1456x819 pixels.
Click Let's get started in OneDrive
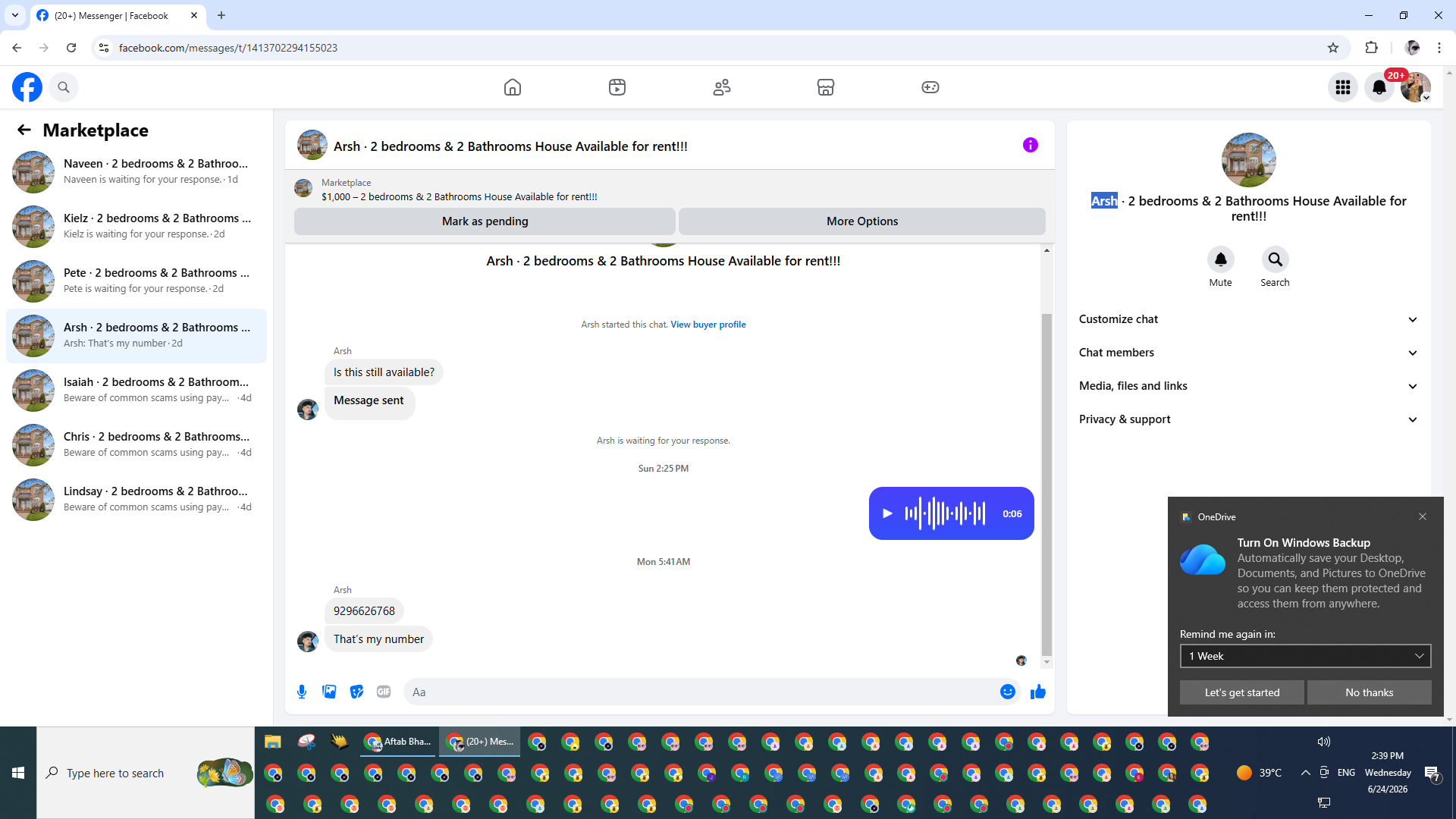pos(1242,692)
